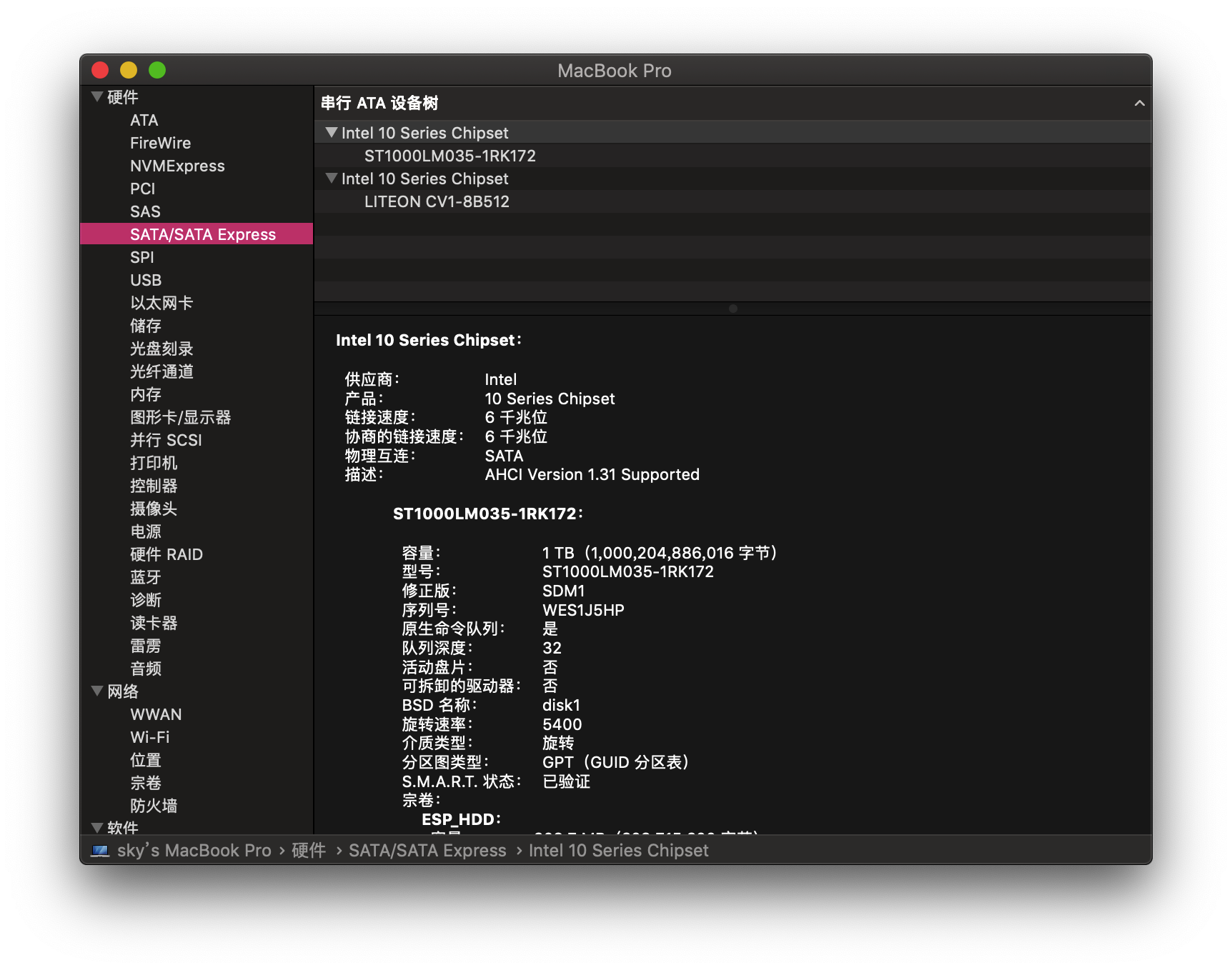Select 位置 under 网络
1232x970 pixels.
click(x=146, y=760)
